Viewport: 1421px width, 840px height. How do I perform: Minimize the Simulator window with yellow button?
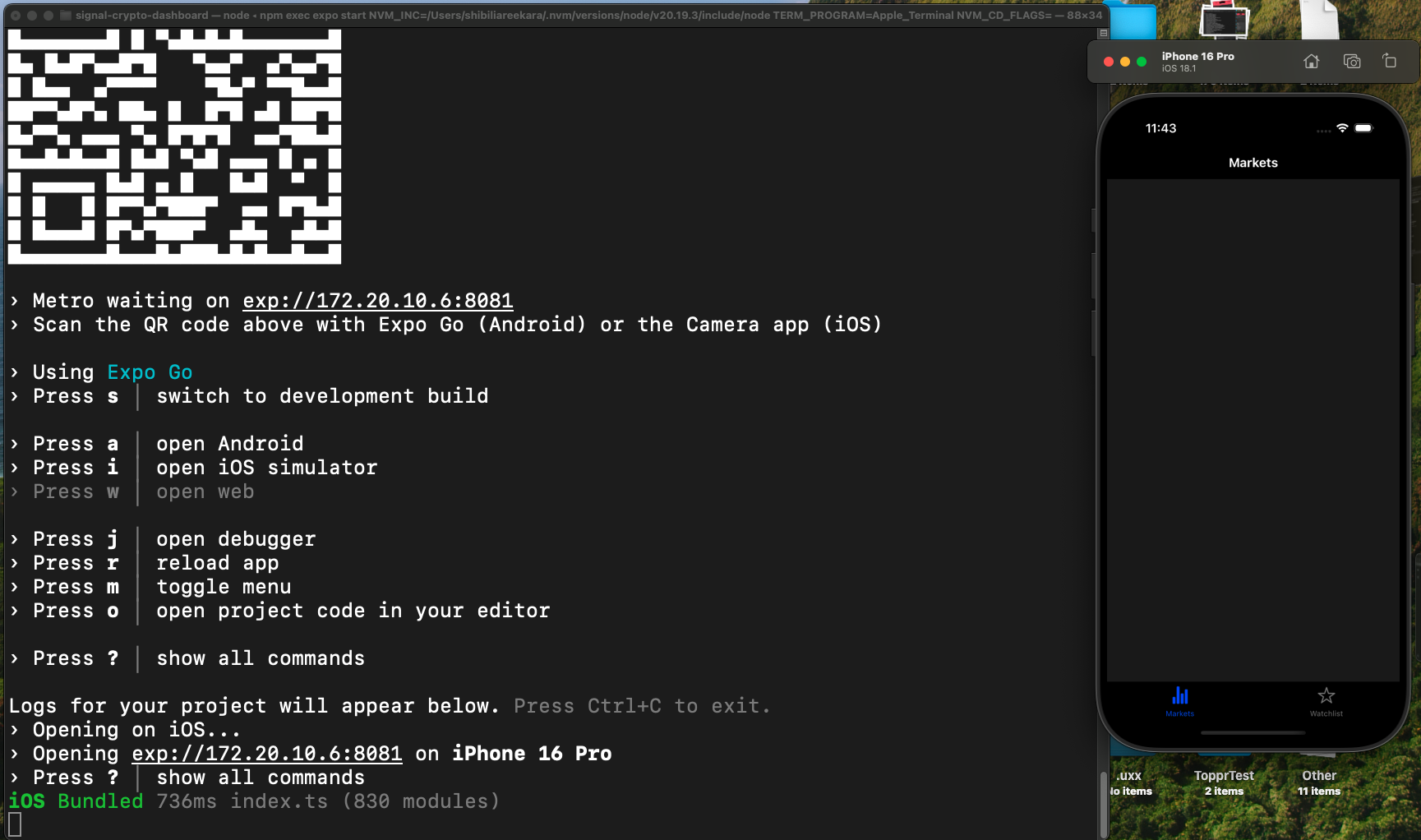click(1125, 62)
